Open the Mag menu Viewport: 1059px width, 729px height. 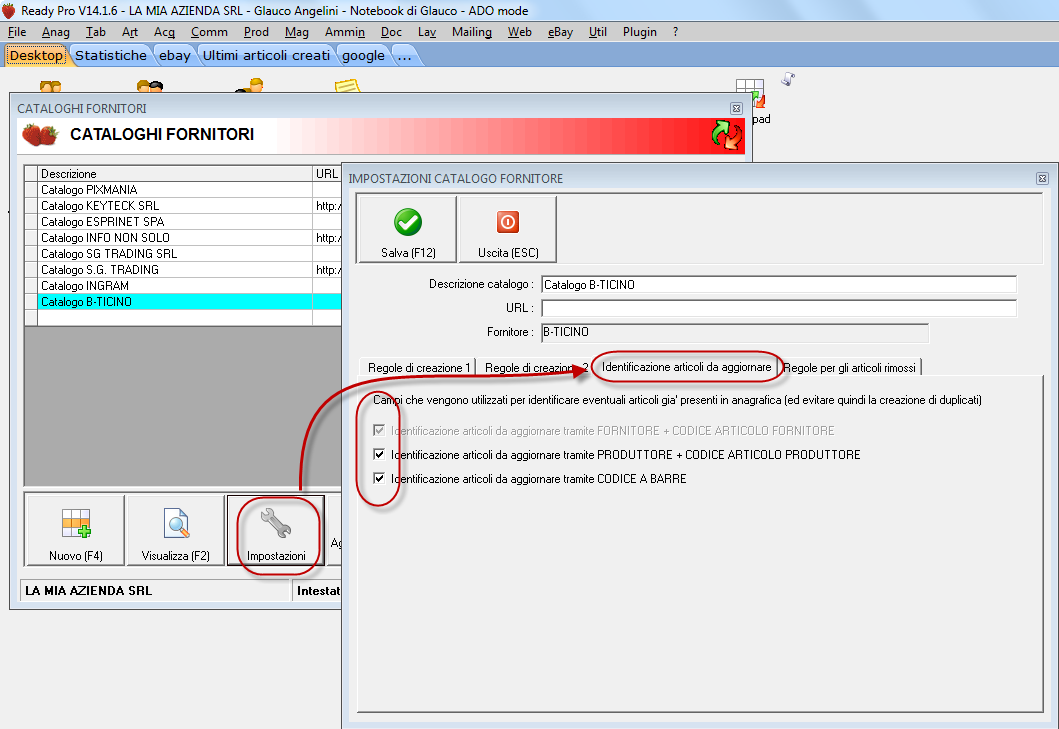(296, 32)
